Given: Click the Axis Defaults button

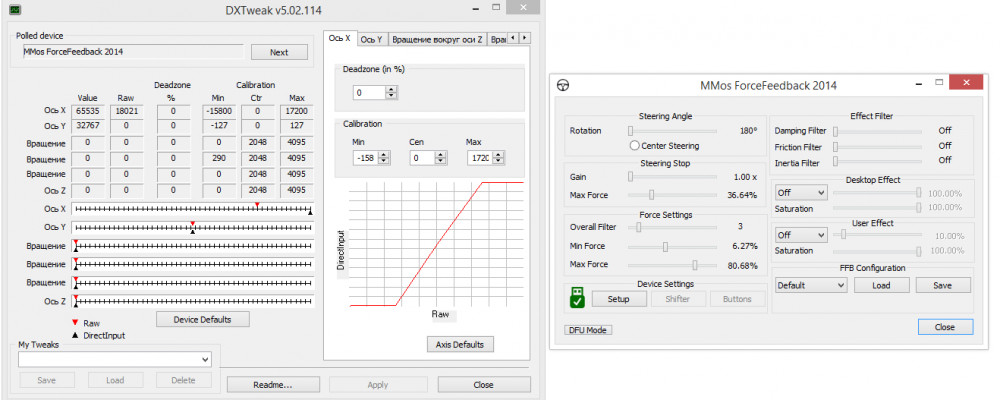Looking at the screenshot, I should (460, 344).
